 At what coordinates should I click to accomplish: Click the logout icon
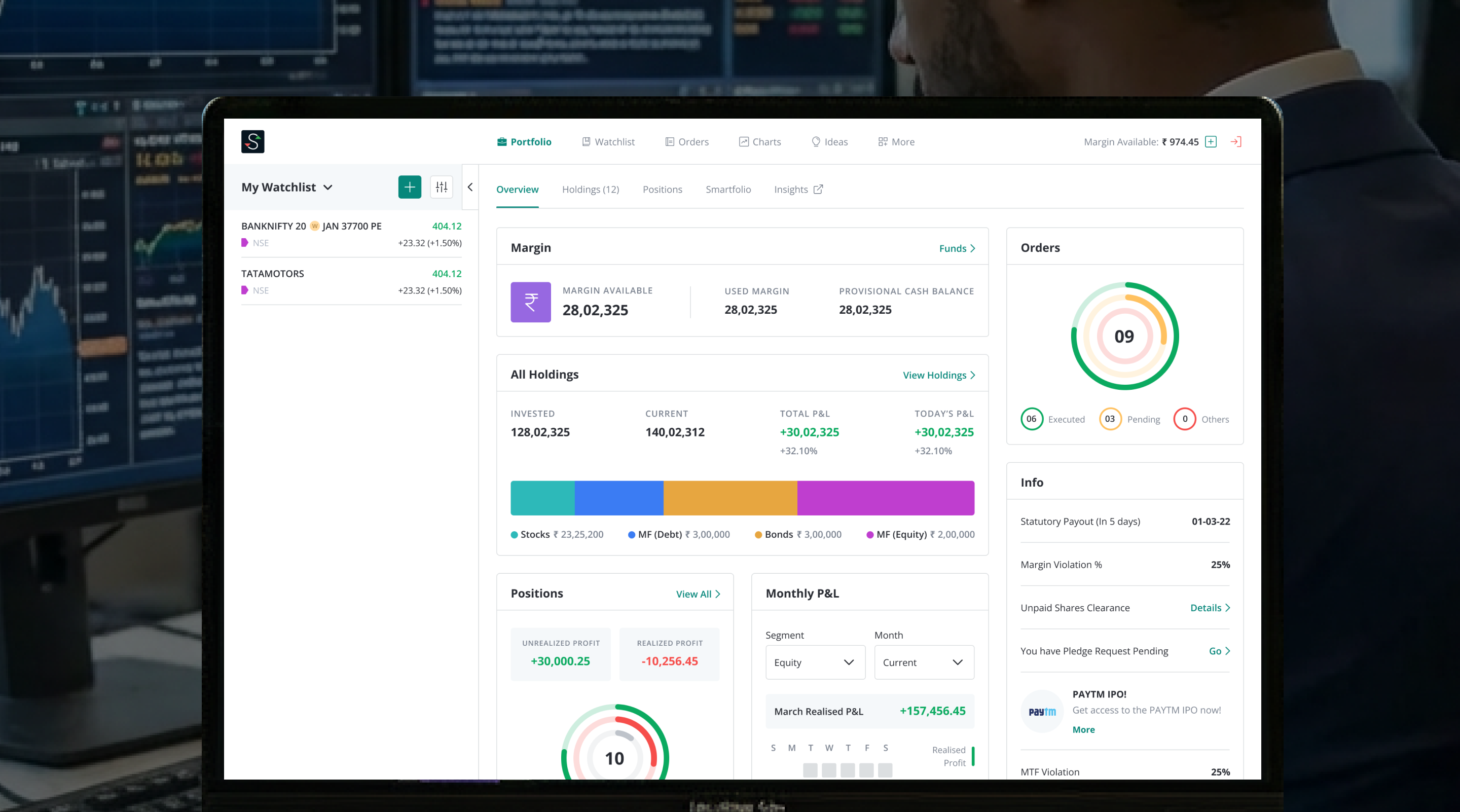pos(1235,141)
